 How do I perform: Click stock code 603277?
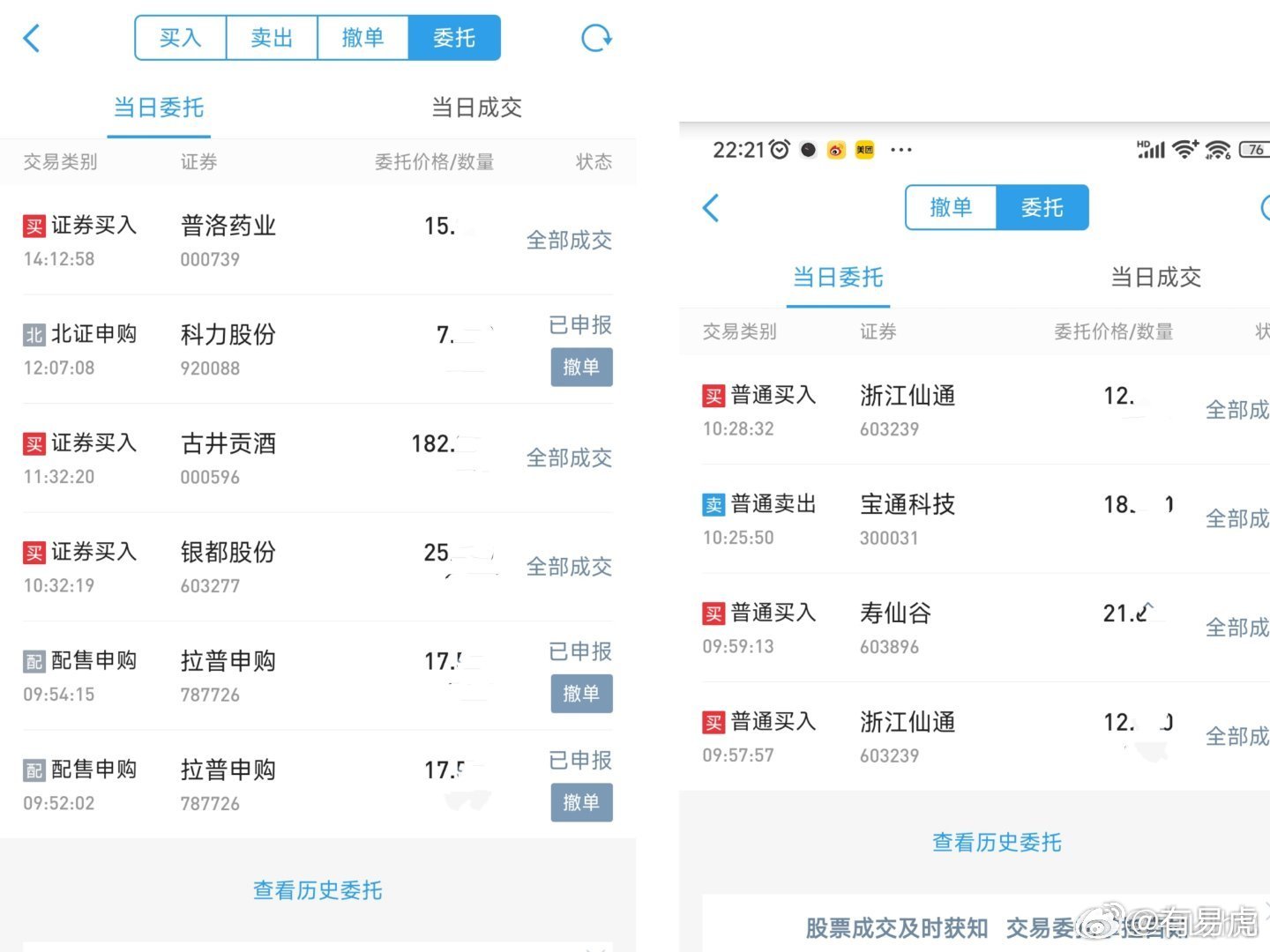point(210,586)
